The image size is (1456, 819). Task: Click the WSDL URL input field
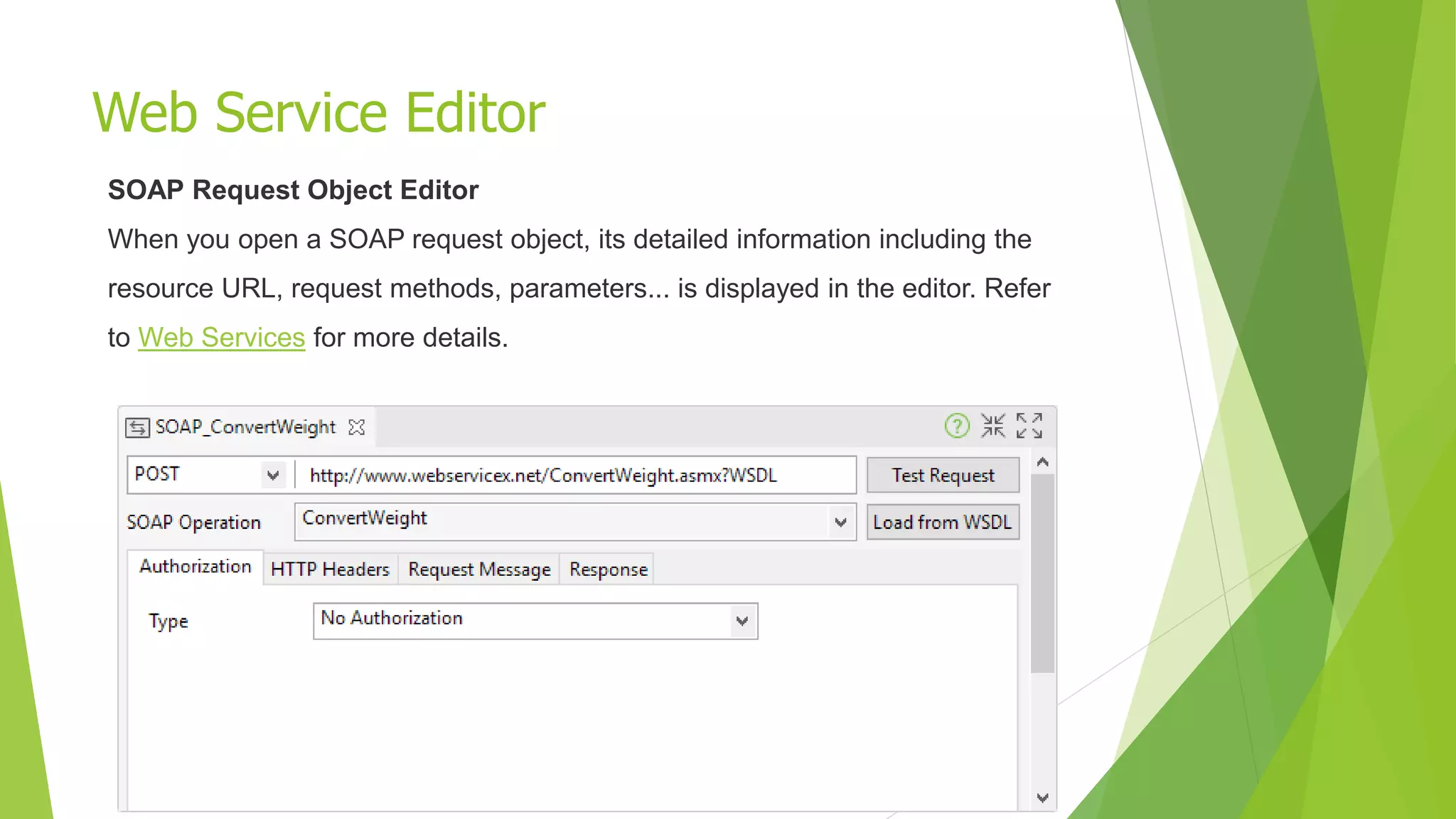point(577,475)
